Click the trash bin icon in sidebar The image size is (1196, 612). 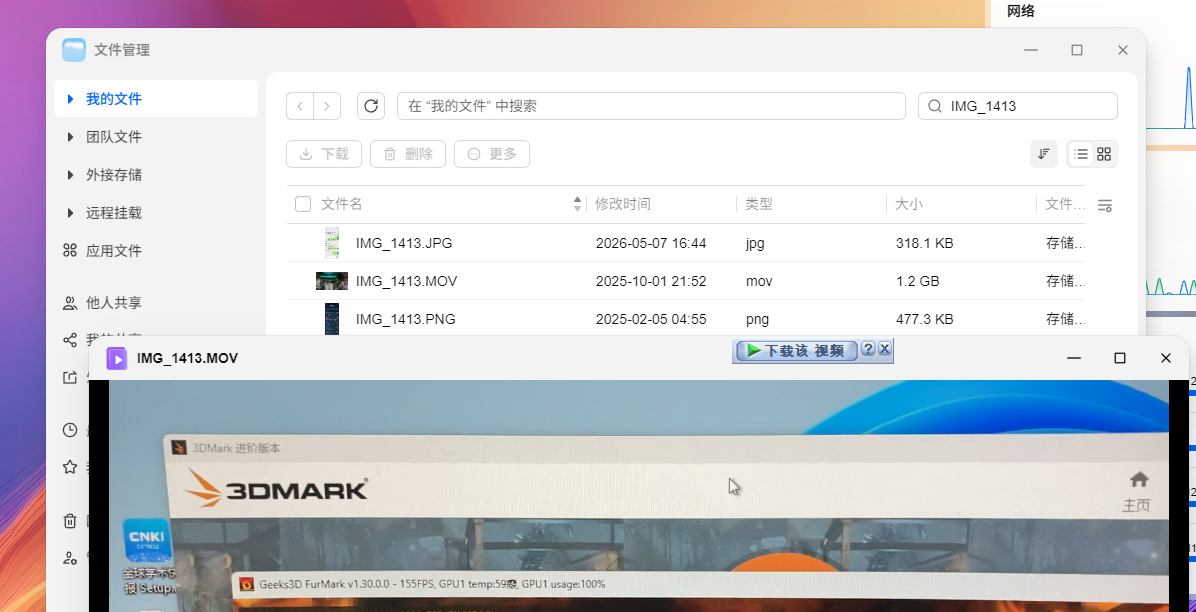click(70, 521)
